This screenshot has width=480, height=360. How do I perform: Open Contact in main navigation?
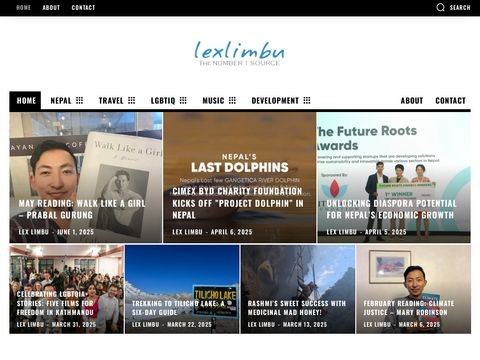click(450, 101)
